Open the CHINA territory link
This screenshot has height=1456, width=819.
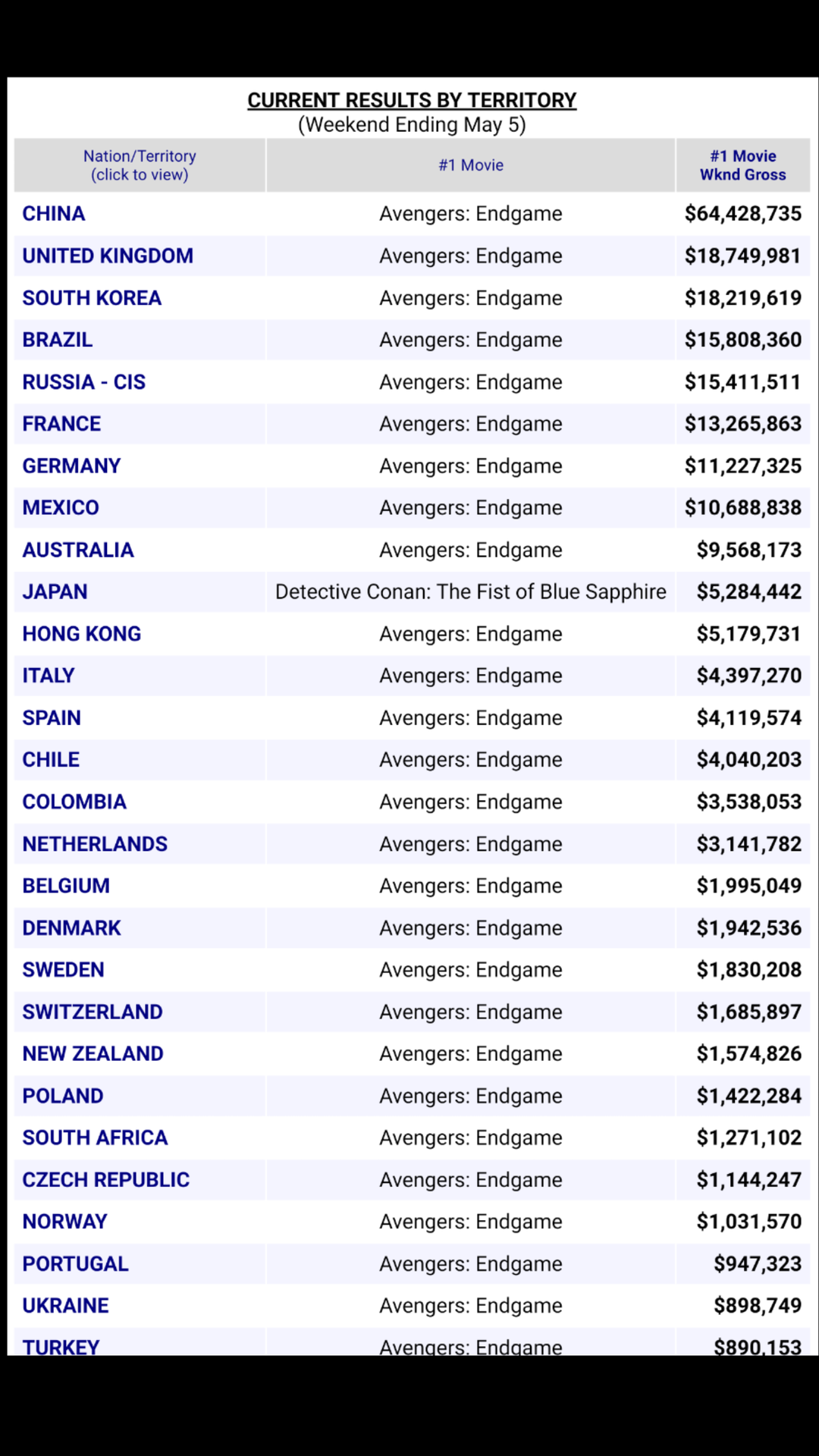(x=54, y=214)
